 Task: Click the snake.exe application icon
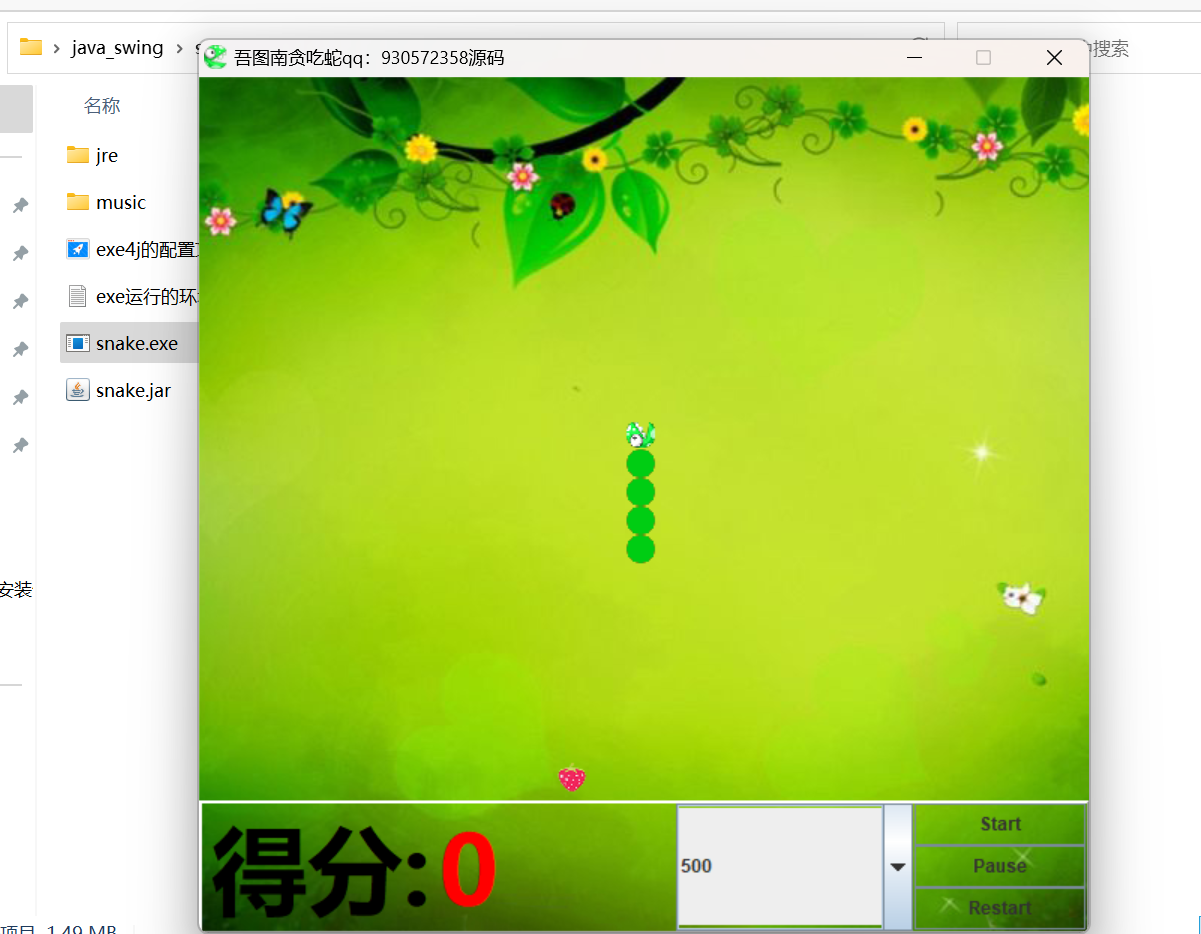[77, 343]
